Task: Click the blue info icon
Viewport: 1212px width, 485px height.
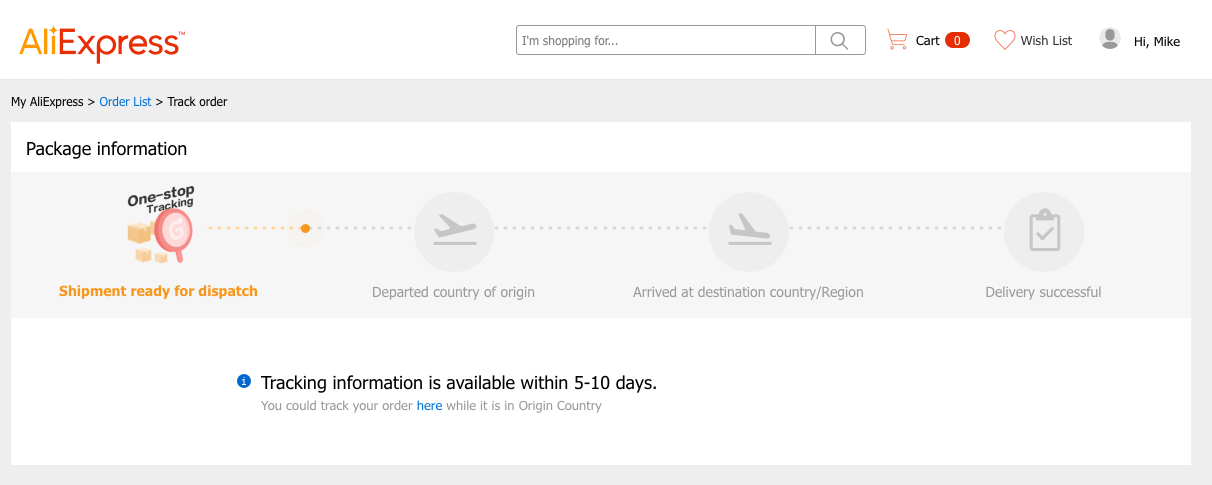Action: pos(243,381)
